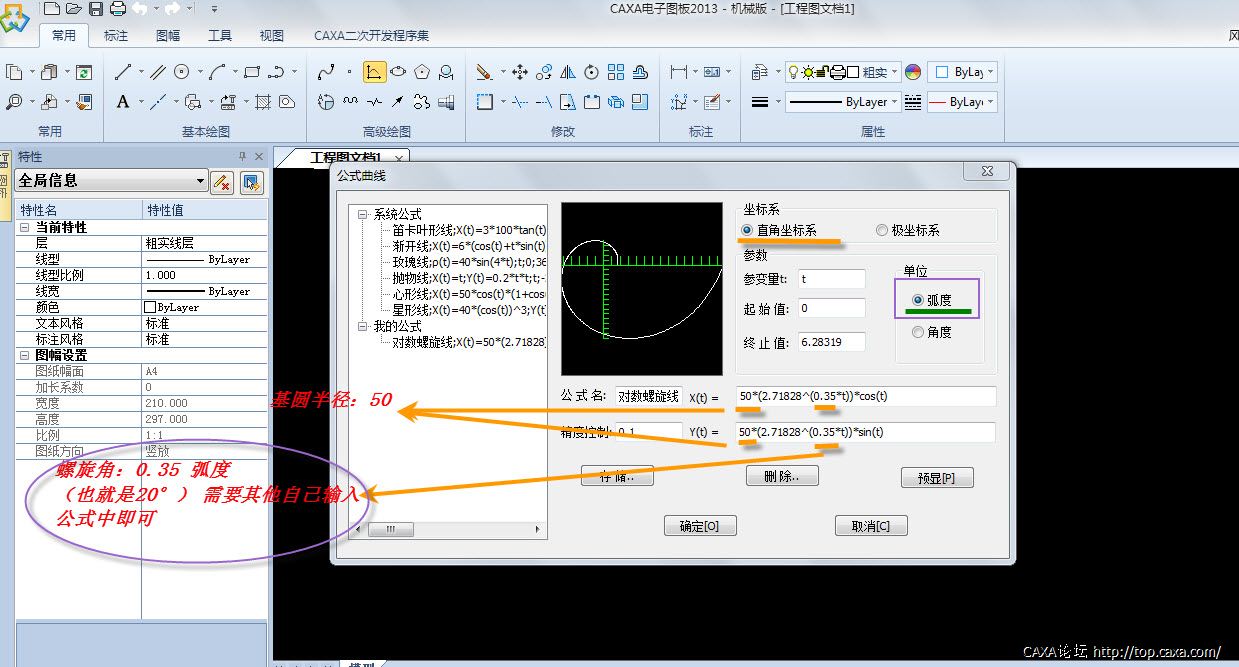The width and height of the screenshot is (1239, 667).
Task: Select the spline curve tool
Action: point(326,72)
